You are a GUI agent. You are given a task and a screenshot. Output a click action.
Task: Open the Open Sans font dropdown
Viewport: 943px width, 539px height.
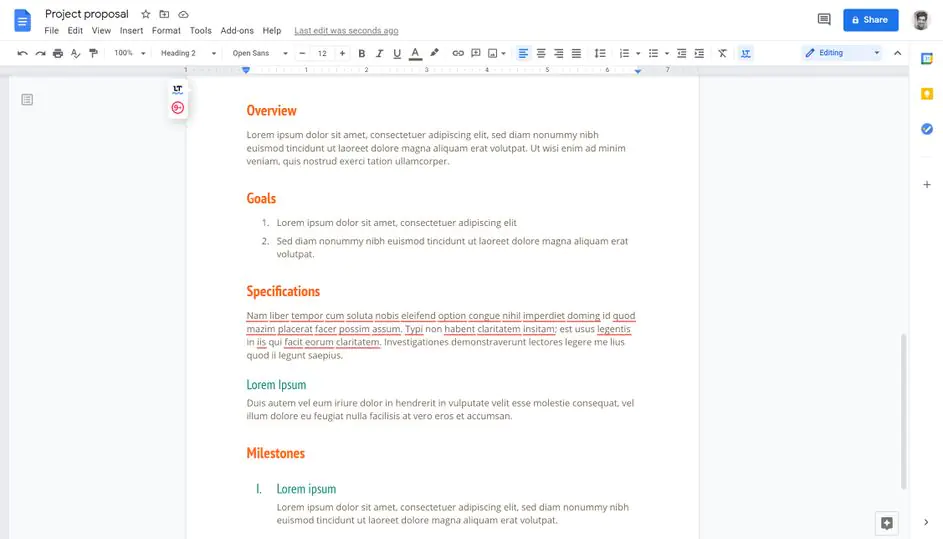(260, 54)
